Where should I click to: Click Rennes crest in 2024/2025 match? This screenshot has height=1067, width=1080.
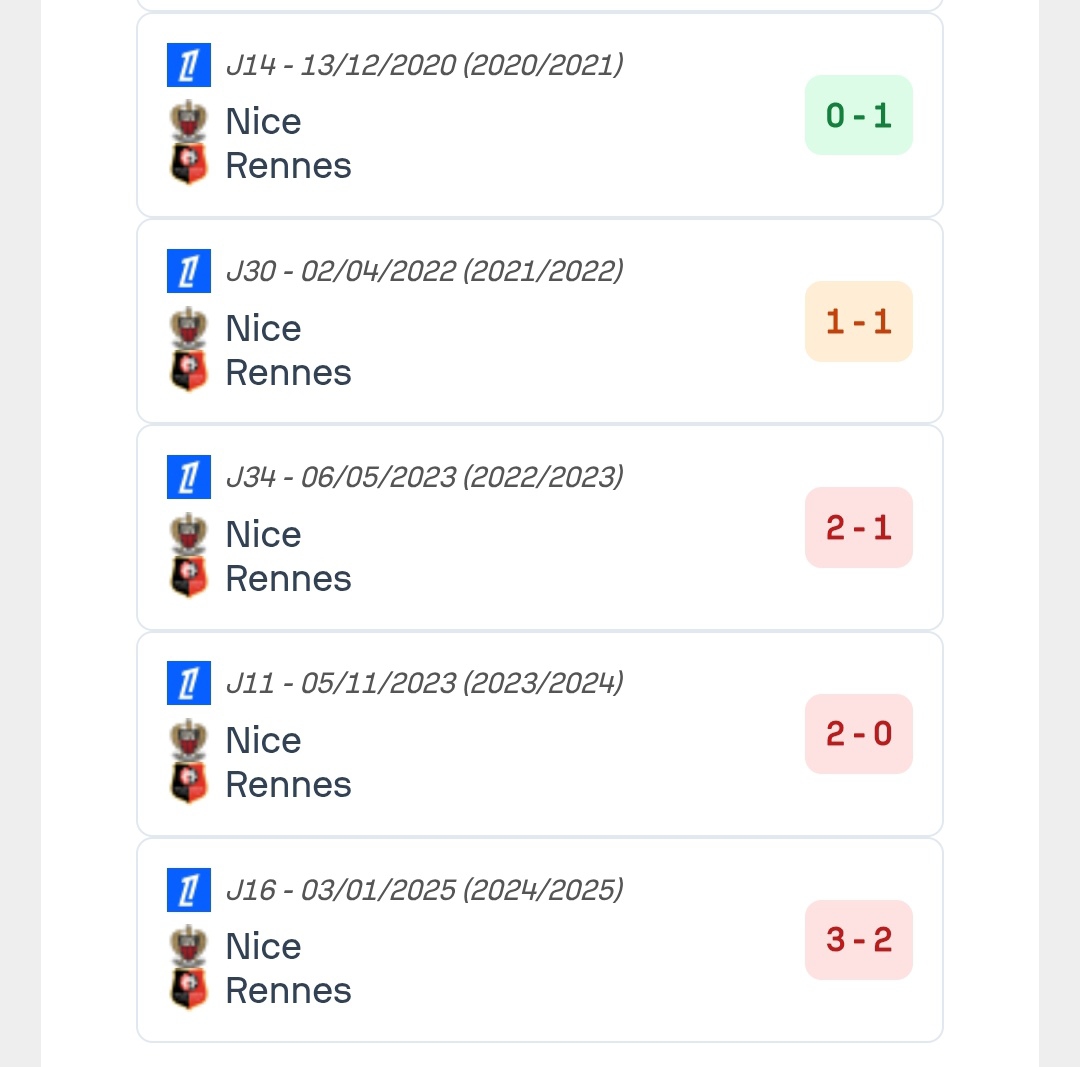pos(188,990)
